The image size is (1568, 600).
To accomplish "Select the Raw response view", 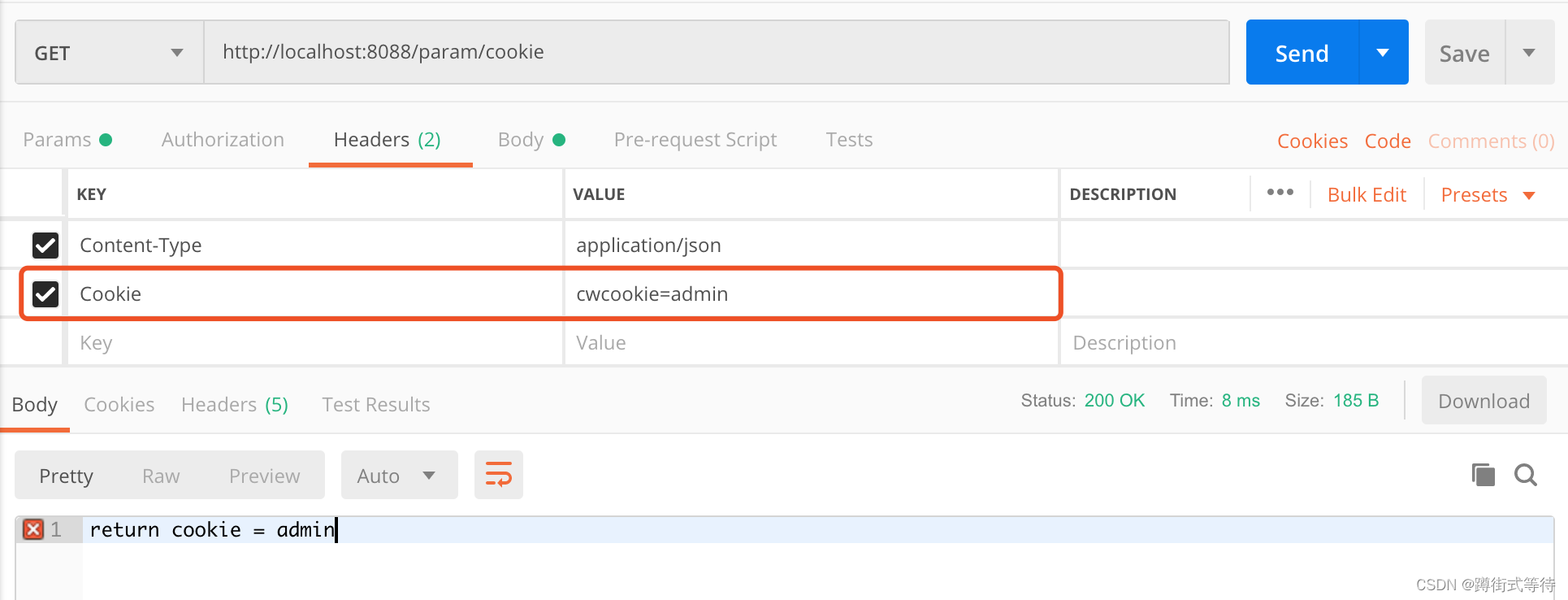I will click(161, 476).
